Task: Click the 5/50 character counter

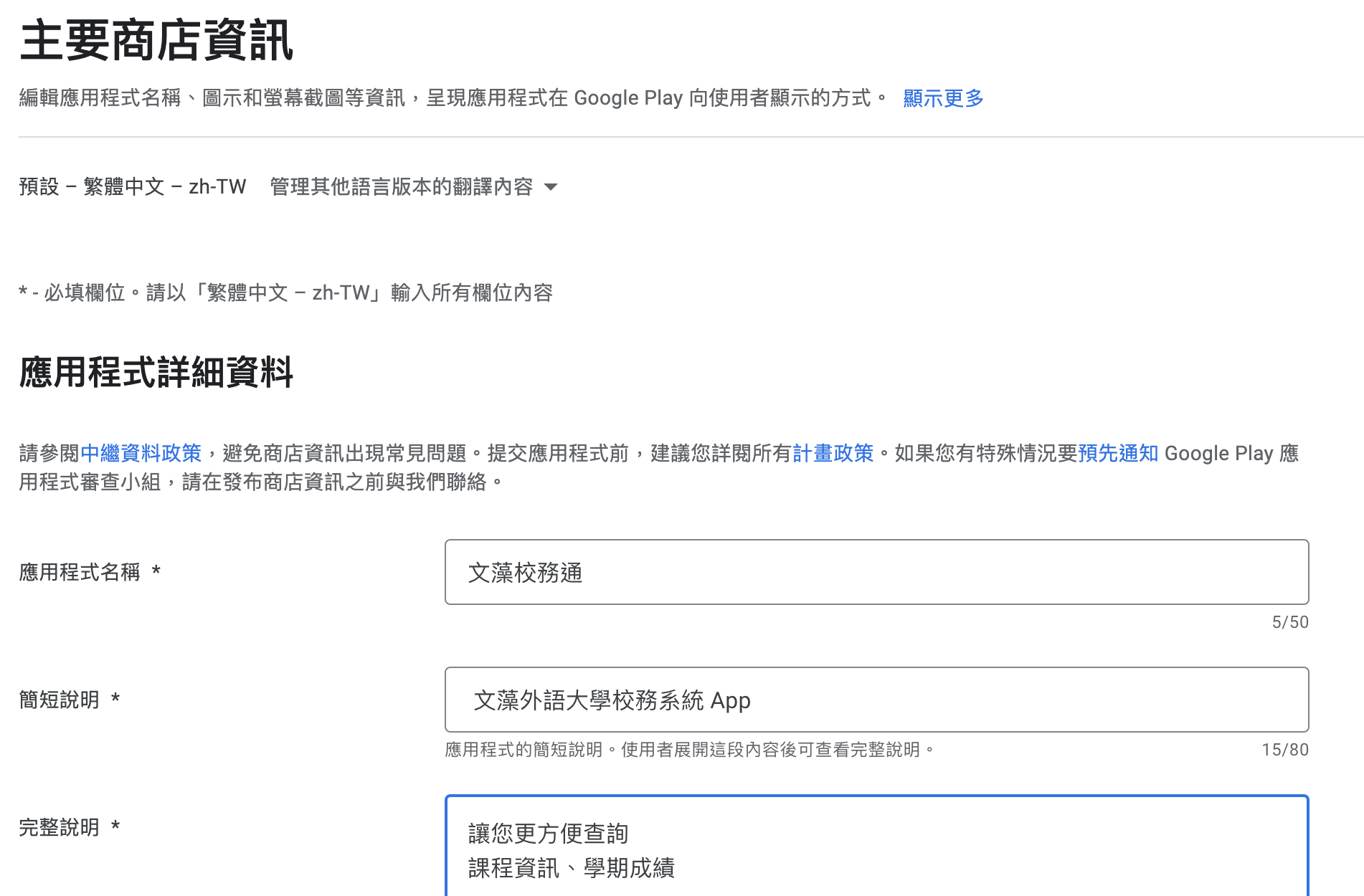Action: (1289, 622)
